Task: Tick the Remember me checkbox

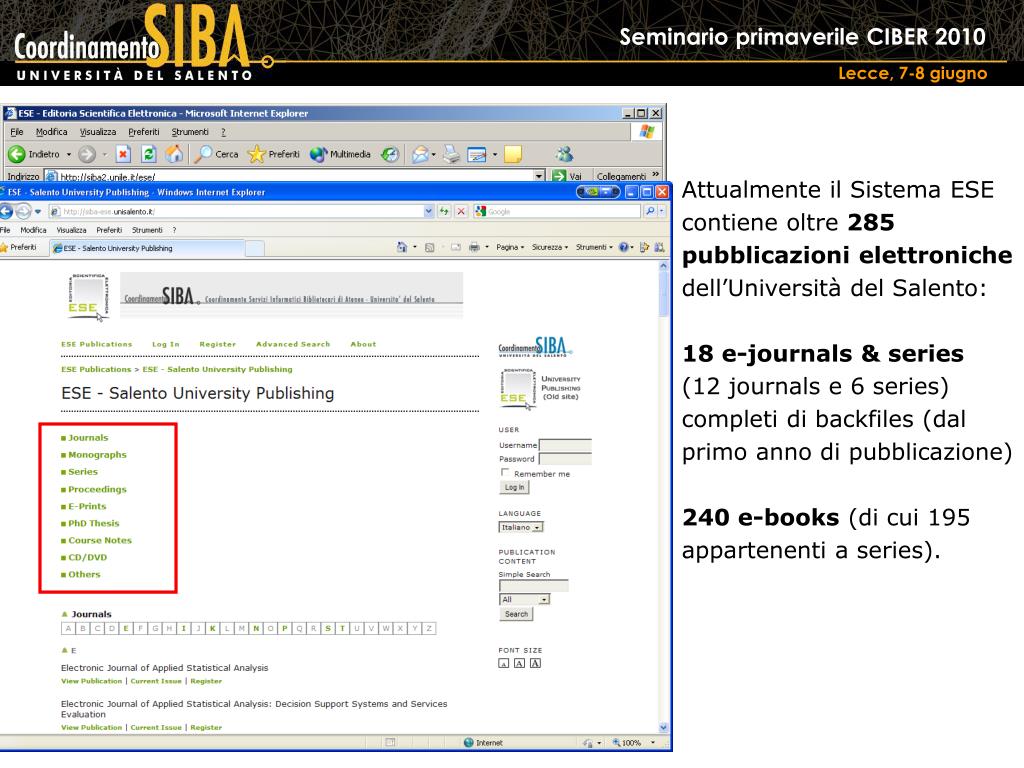Action: (x=504, y=472)
